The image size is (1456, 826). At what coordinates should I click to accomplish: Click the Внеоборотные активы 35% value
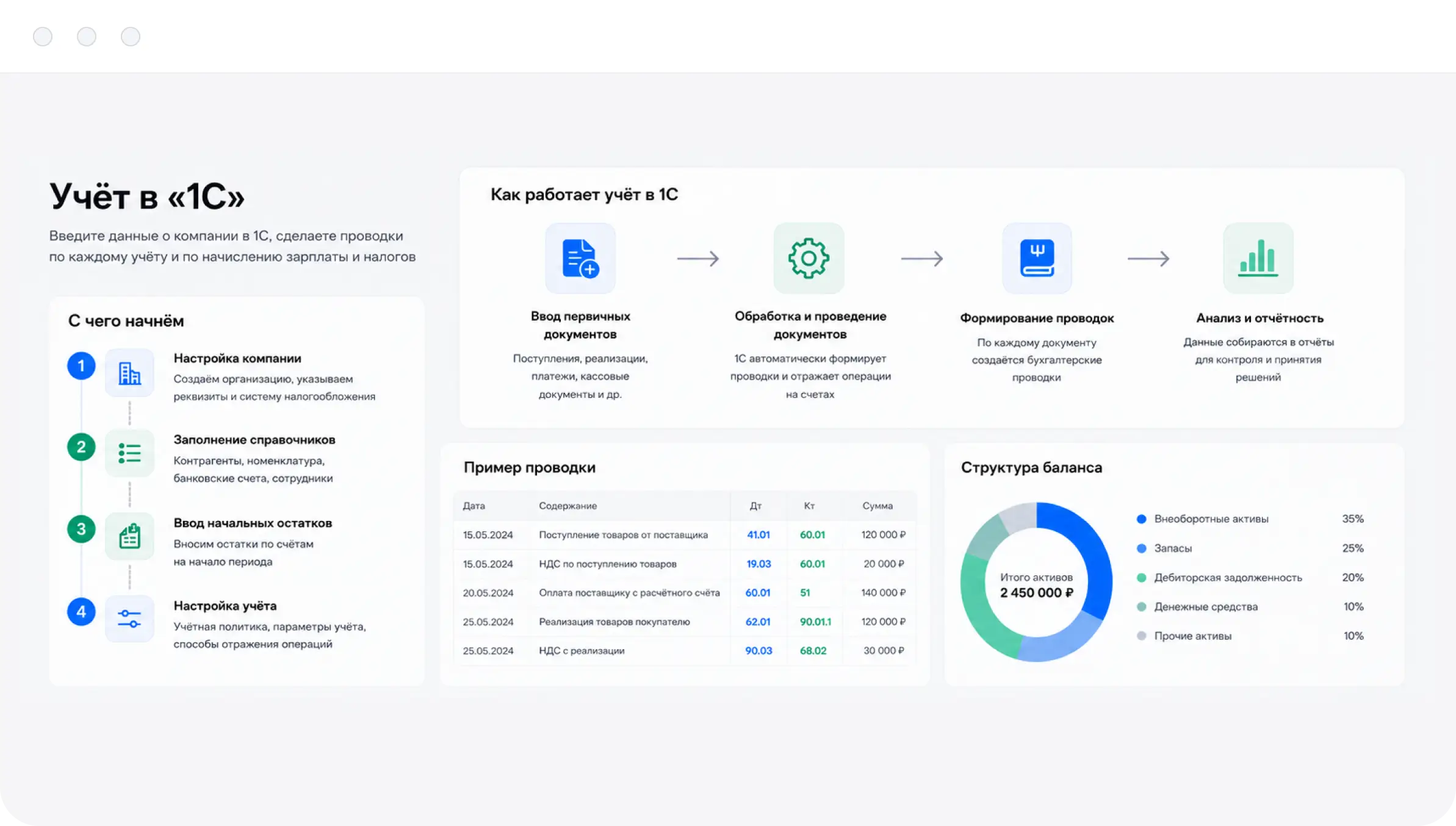[1352, 519]
